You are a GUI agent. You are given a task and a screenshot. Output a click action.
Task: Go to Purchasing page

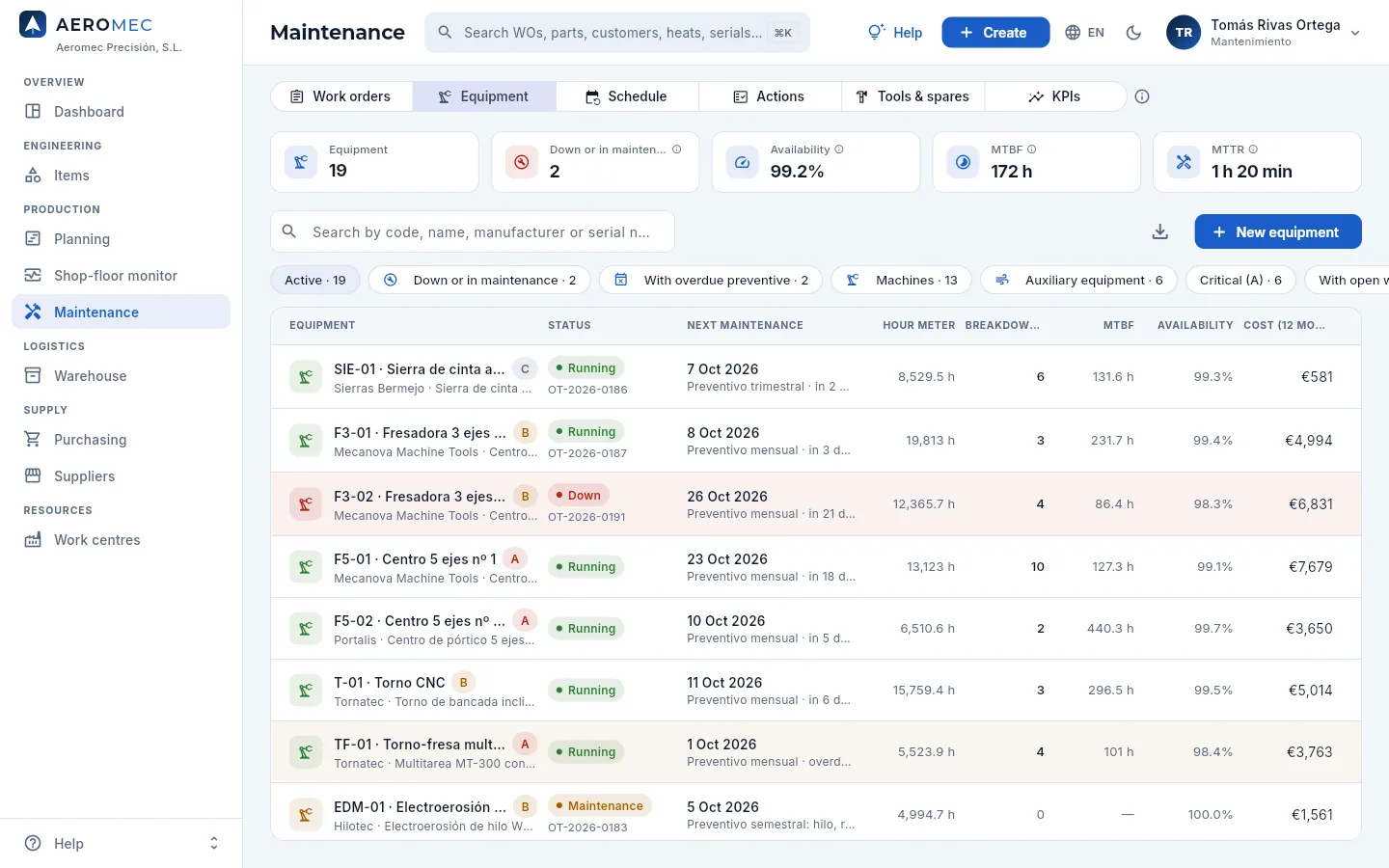pyautogui.click(x=122, y=440)
